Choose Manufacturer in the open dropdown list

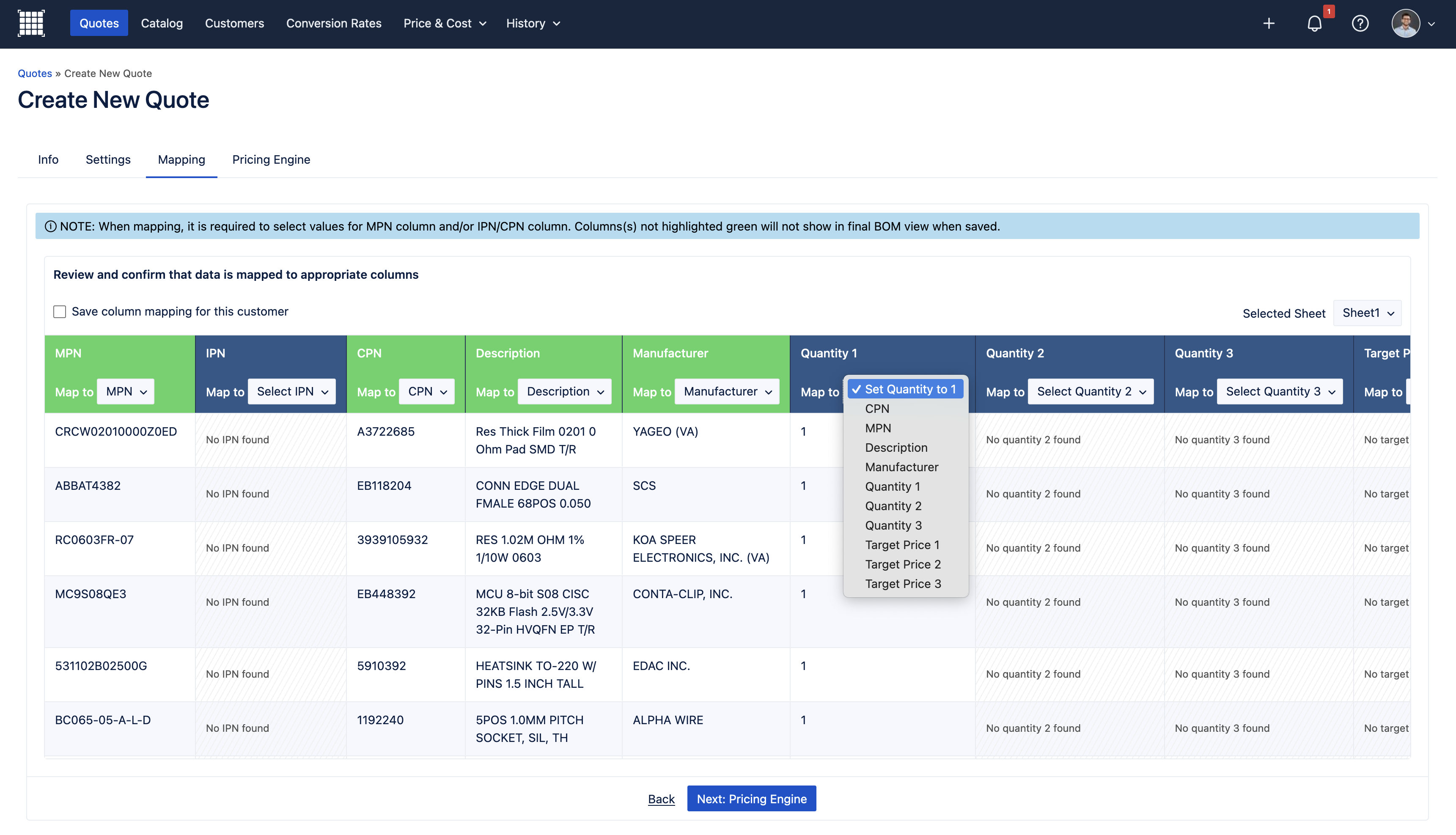[906, 467]
